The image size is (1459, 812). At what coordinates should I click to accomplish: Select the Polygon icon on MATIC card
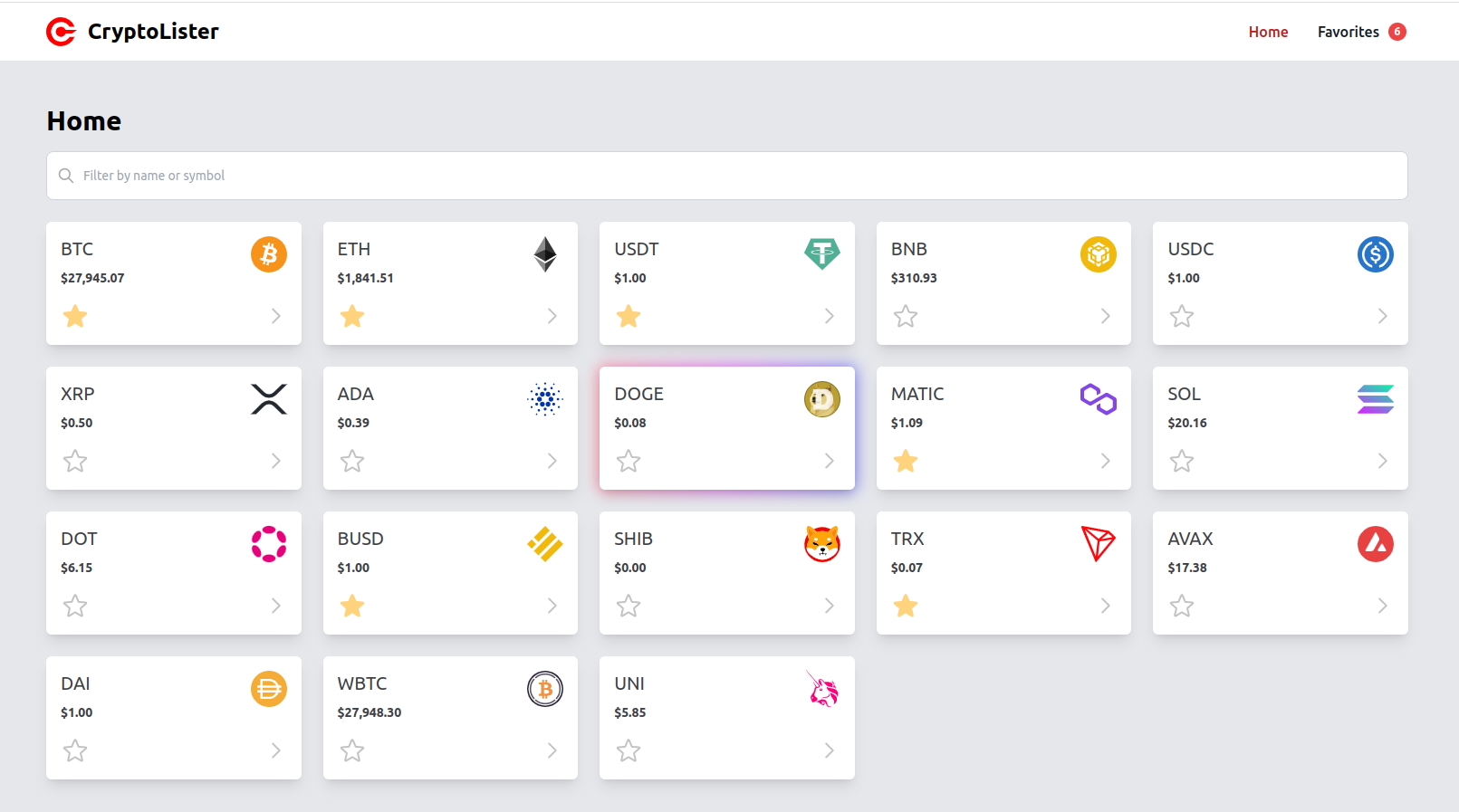coord(1099,399)
